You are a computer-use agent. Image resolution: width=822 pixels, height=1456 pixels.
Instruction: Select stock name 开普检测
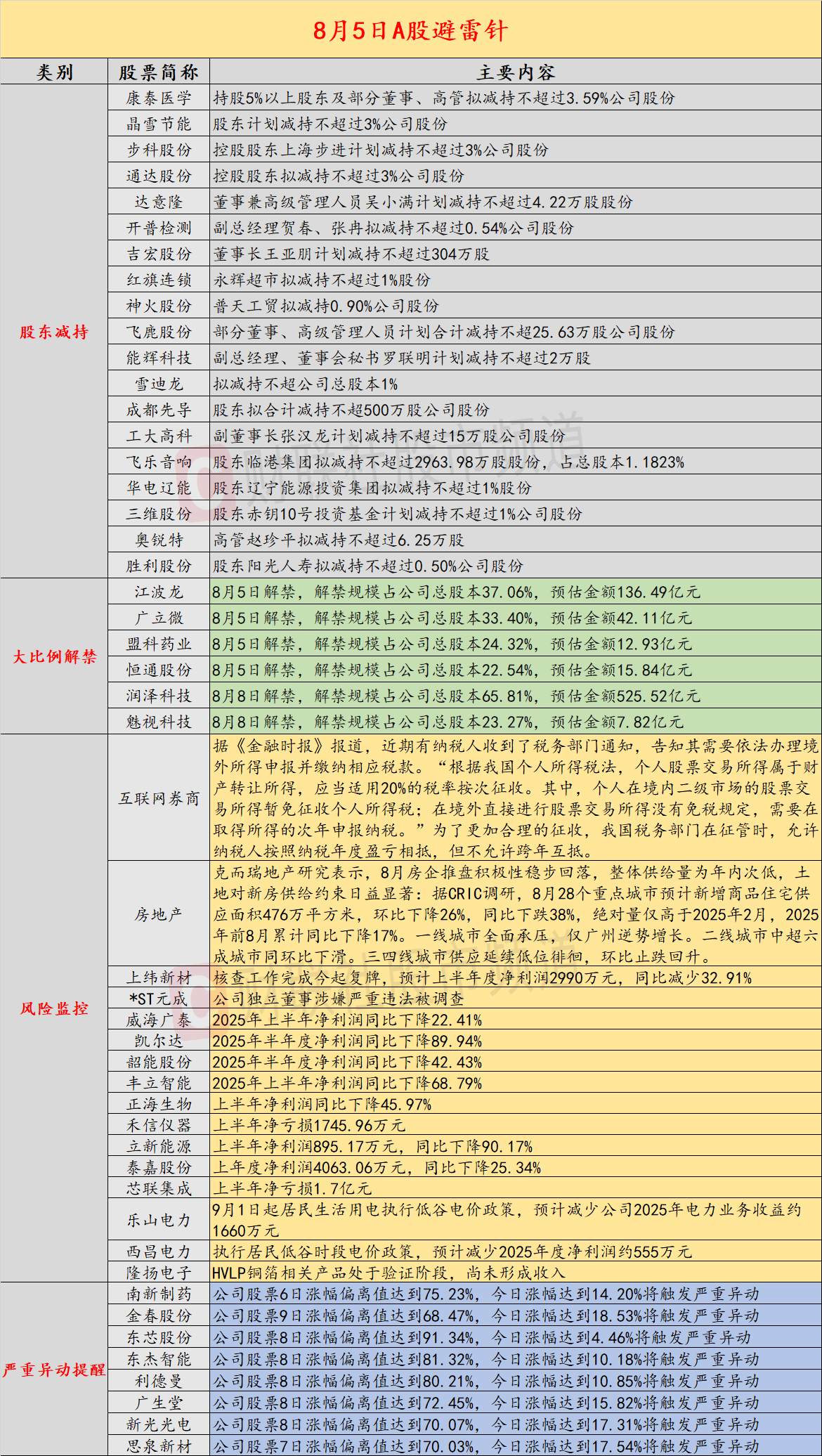[159, 228]
